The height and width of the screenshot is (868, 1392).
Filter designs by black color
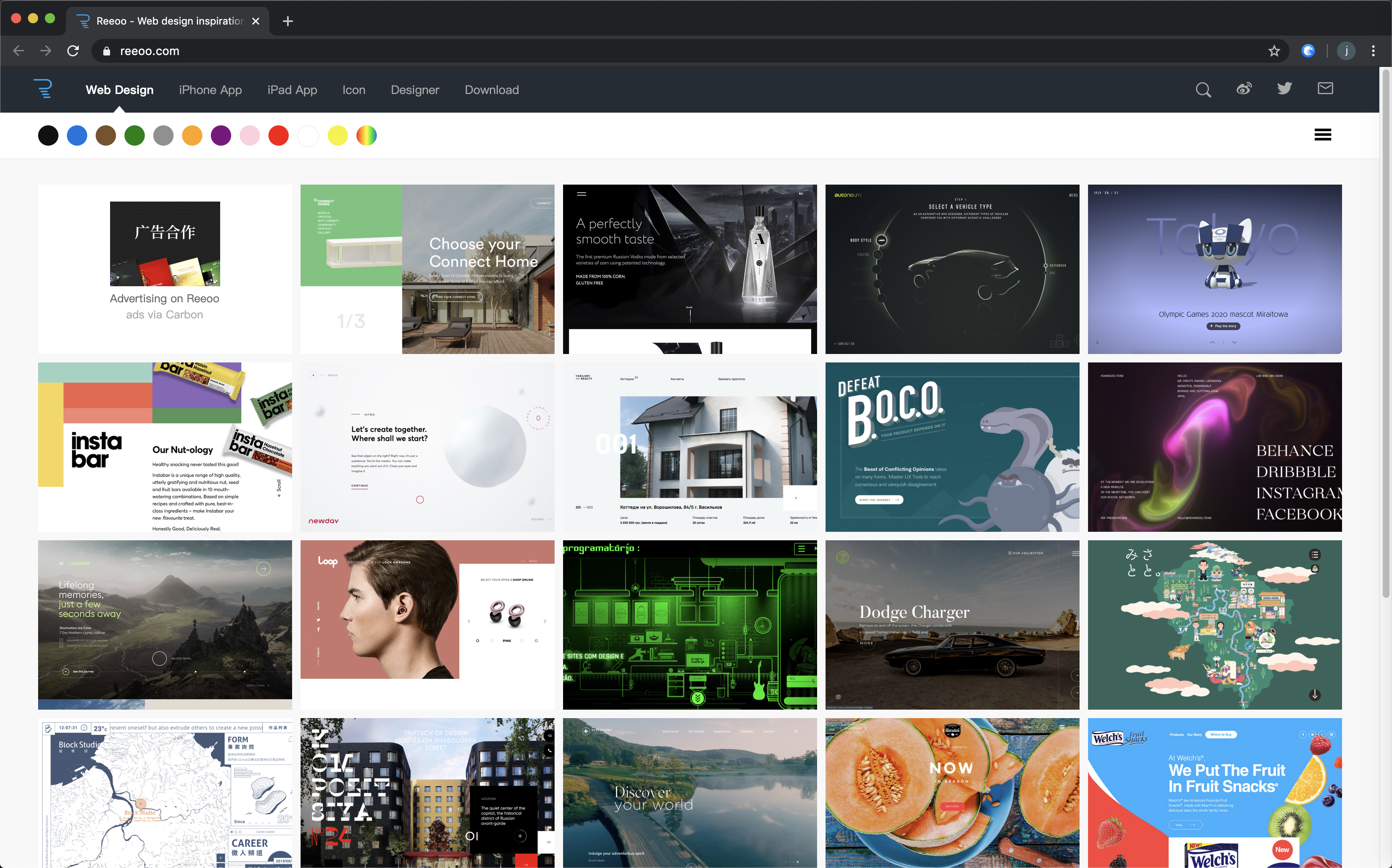[x=48, y=136]
